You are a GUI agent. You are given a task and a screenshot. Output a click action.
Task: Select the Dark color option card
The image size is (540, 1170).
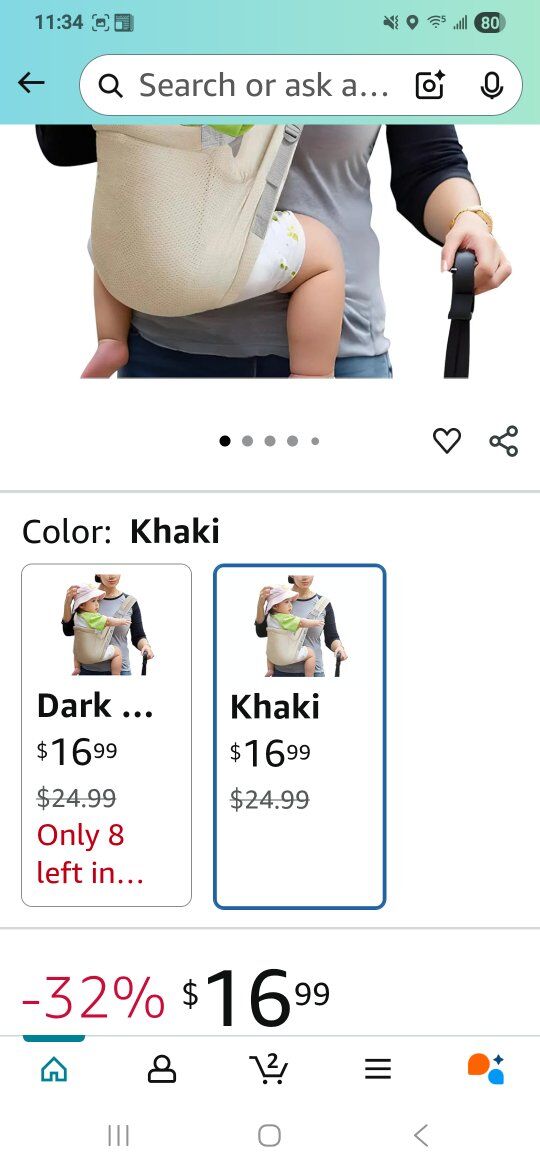(x=107, y=735)
